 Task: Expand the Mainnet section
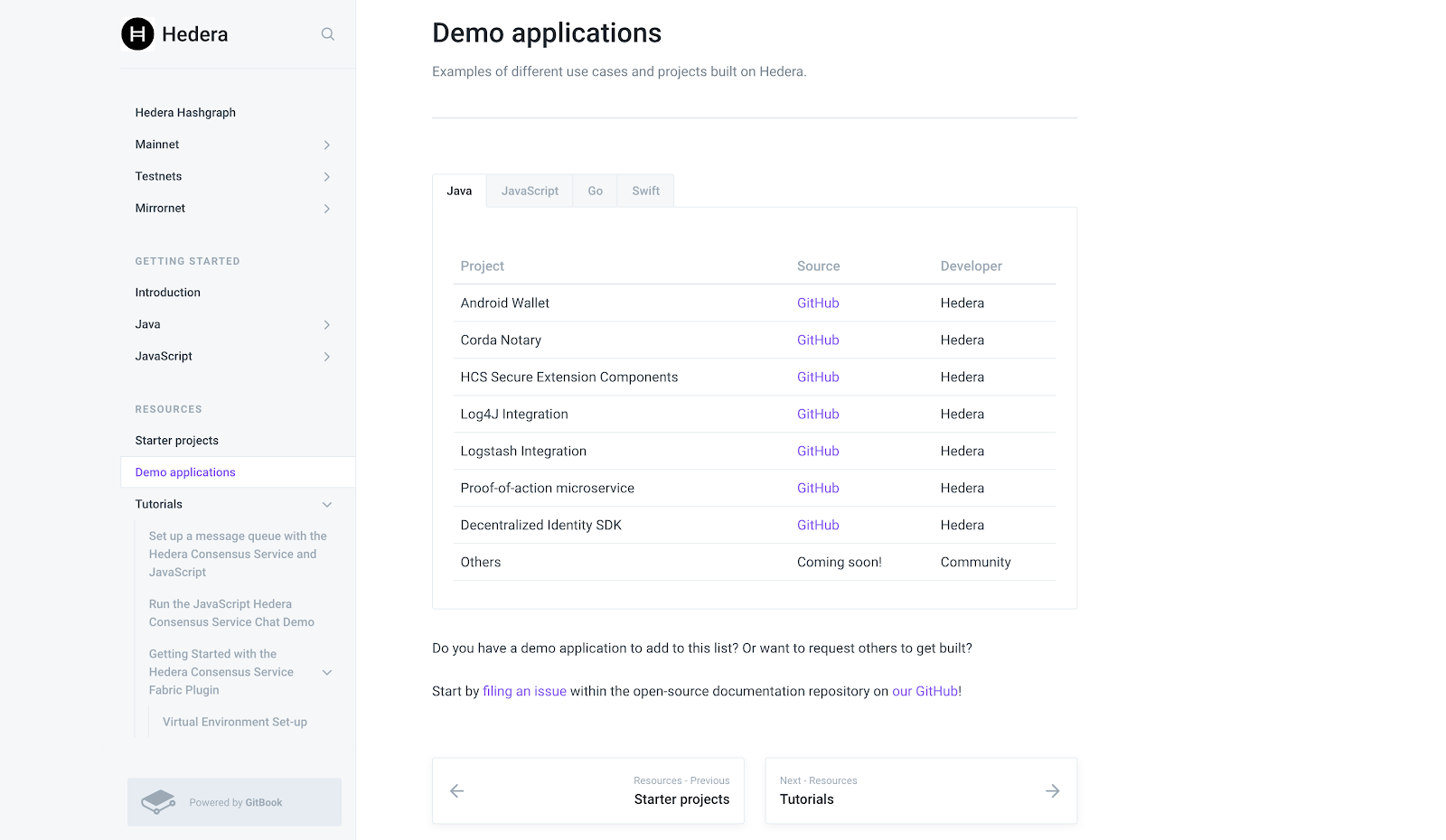tap(326, 145)
